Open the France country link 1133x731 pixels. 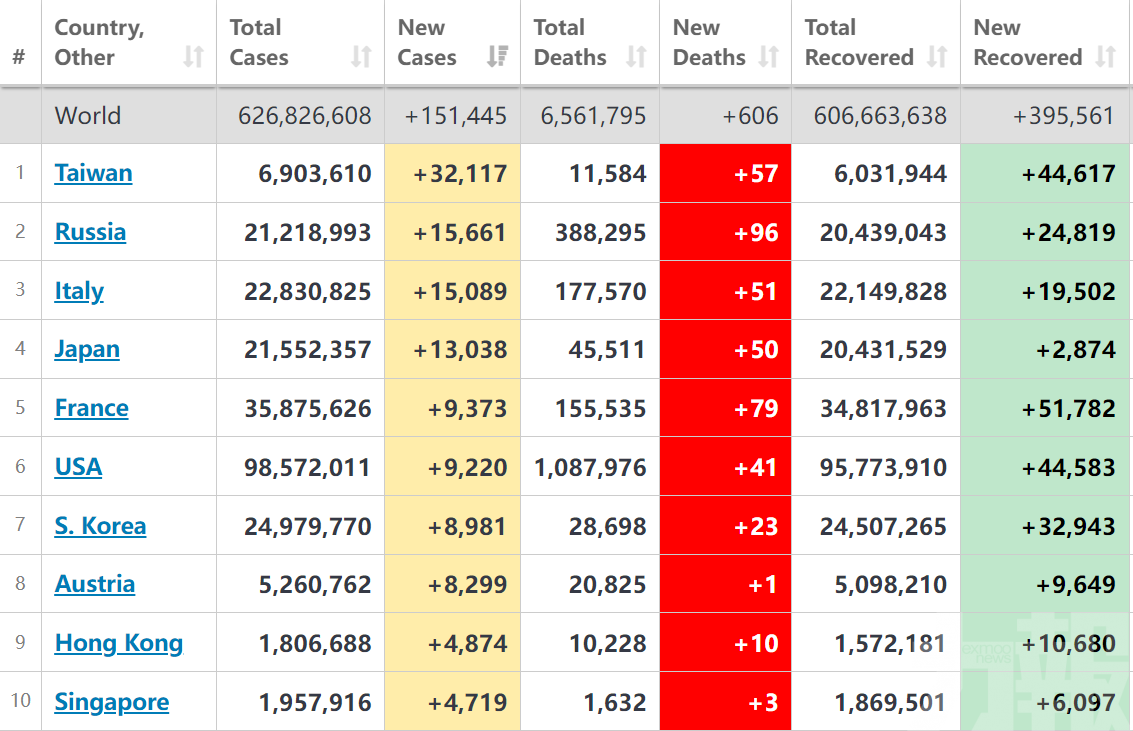click(x=92, y=408)
